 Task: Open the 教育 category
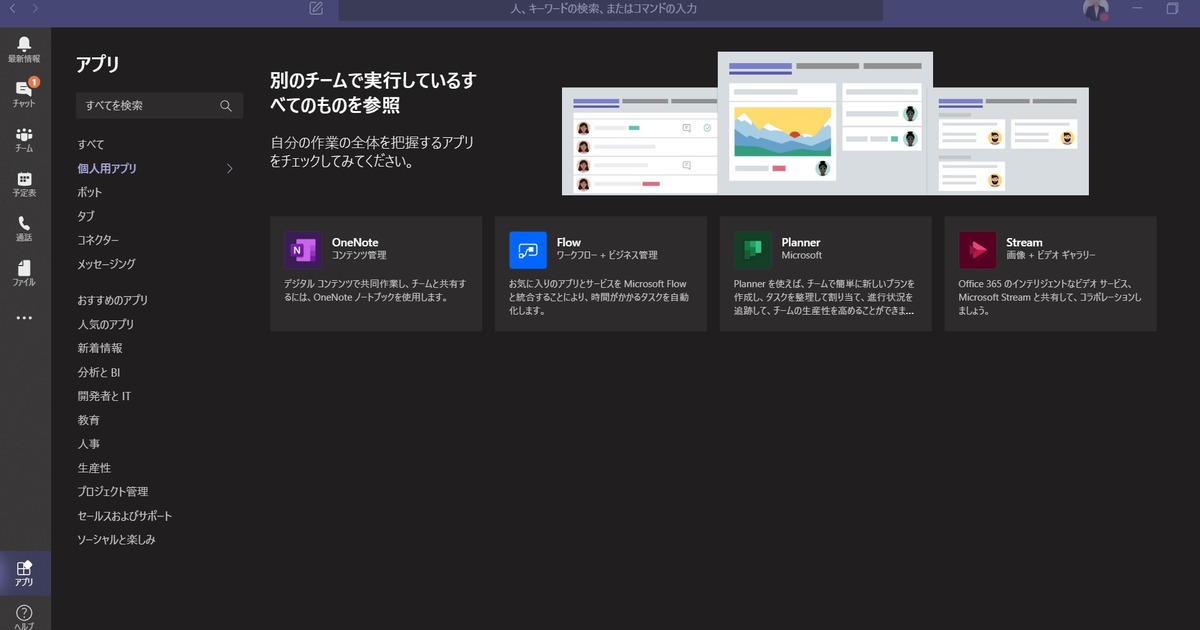(89, 421)
